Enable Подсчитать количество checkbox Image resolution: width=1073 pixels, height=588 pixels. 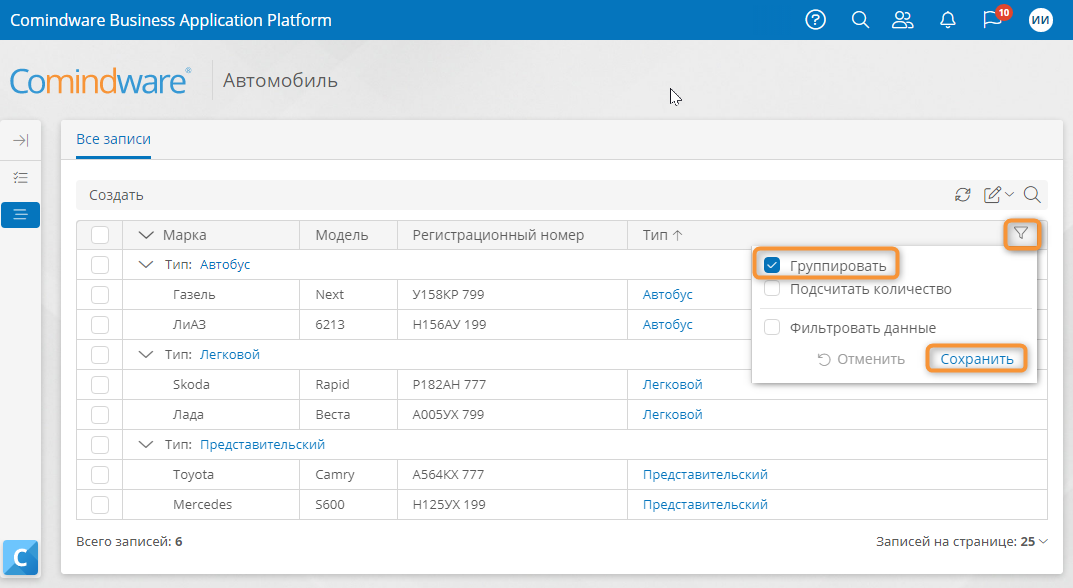point(772,289)
